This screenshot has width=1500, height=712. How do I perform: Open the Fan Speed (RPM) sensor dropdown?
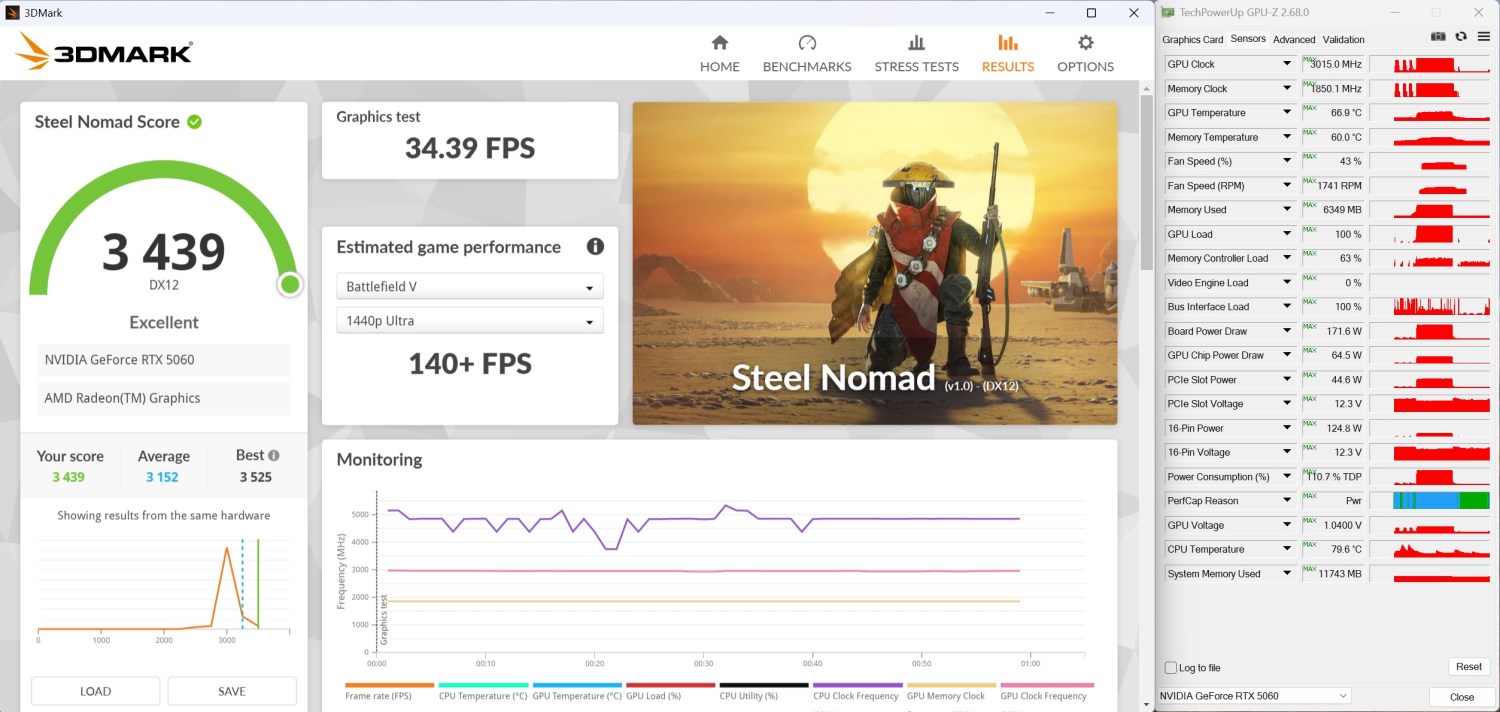[x=1287, y=186]
